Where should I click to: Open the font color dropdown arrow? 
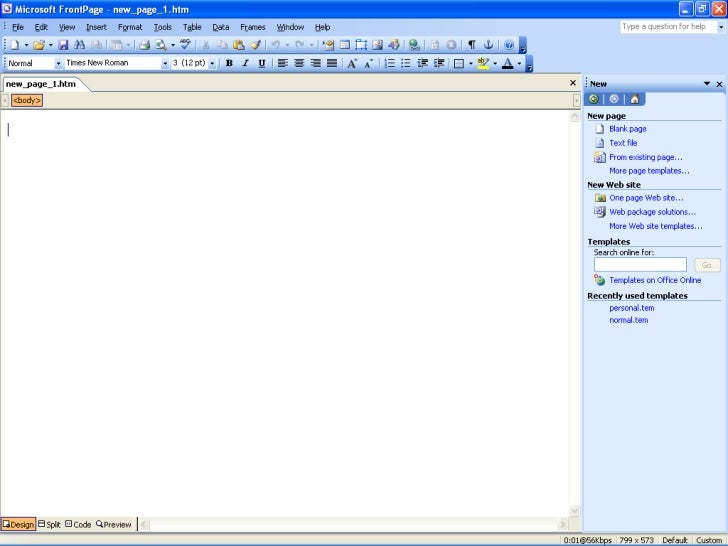pos(519,64)
